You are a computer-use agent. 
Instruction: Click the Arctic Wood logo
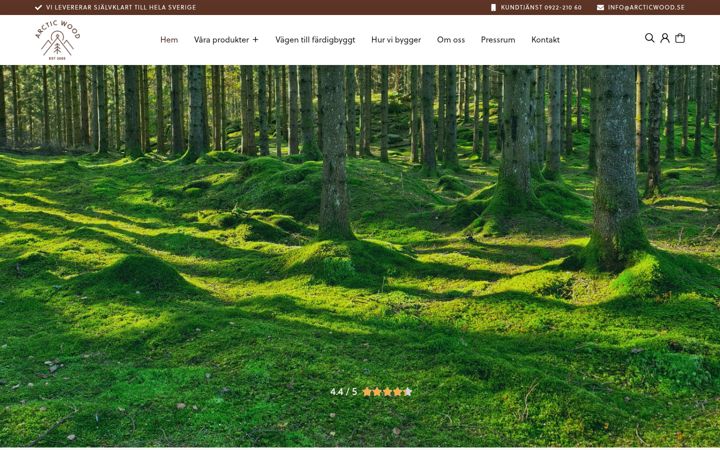tap(57, 40)
